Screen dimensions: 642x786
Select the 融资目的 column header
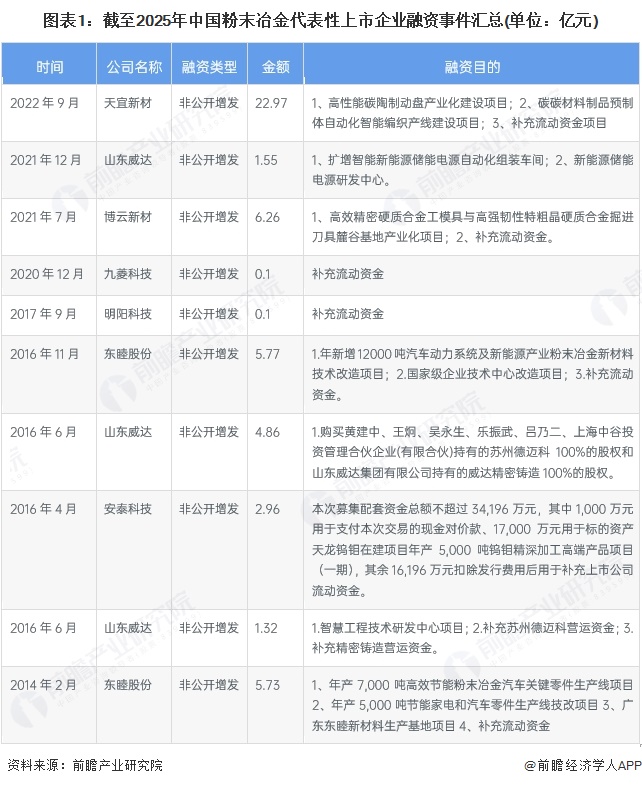471,67
